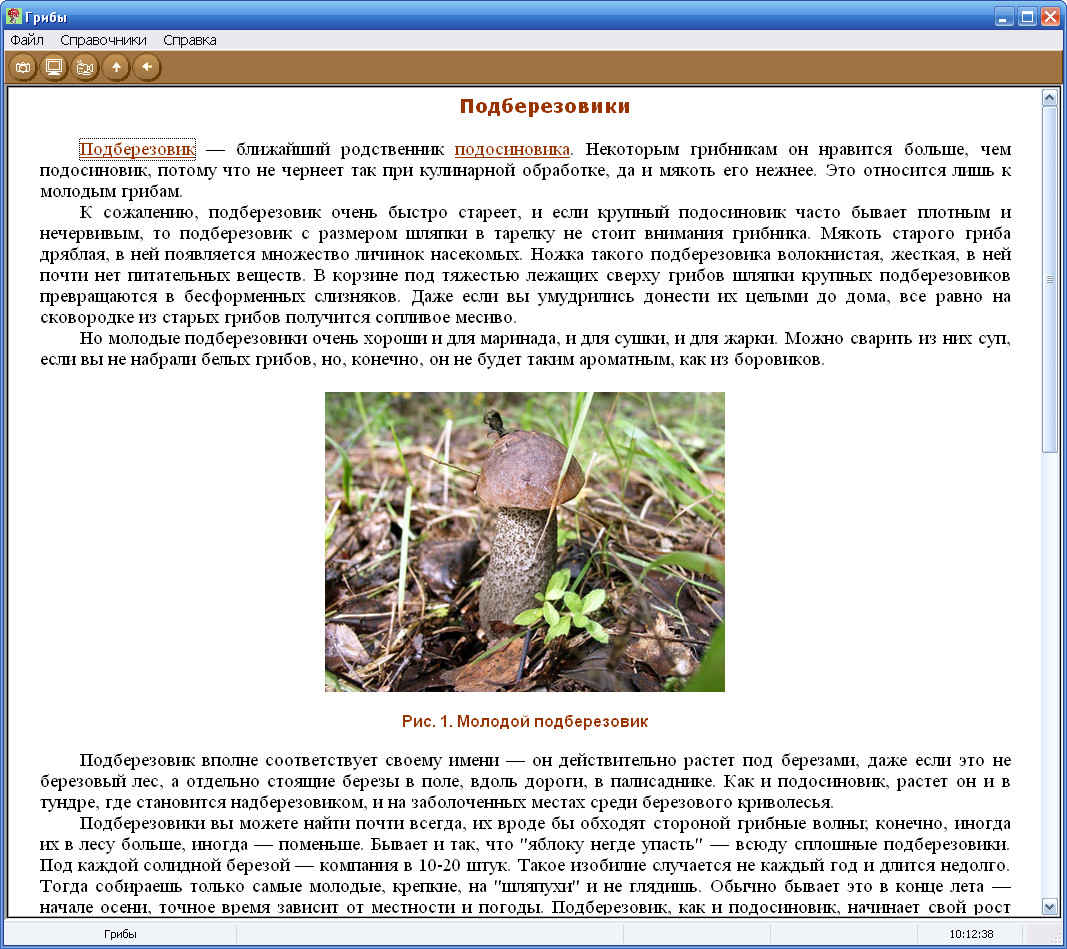The height and width of the screenshot is (949, 1067).
Task: Click the Грибы status bar panel
Action: 120,934
